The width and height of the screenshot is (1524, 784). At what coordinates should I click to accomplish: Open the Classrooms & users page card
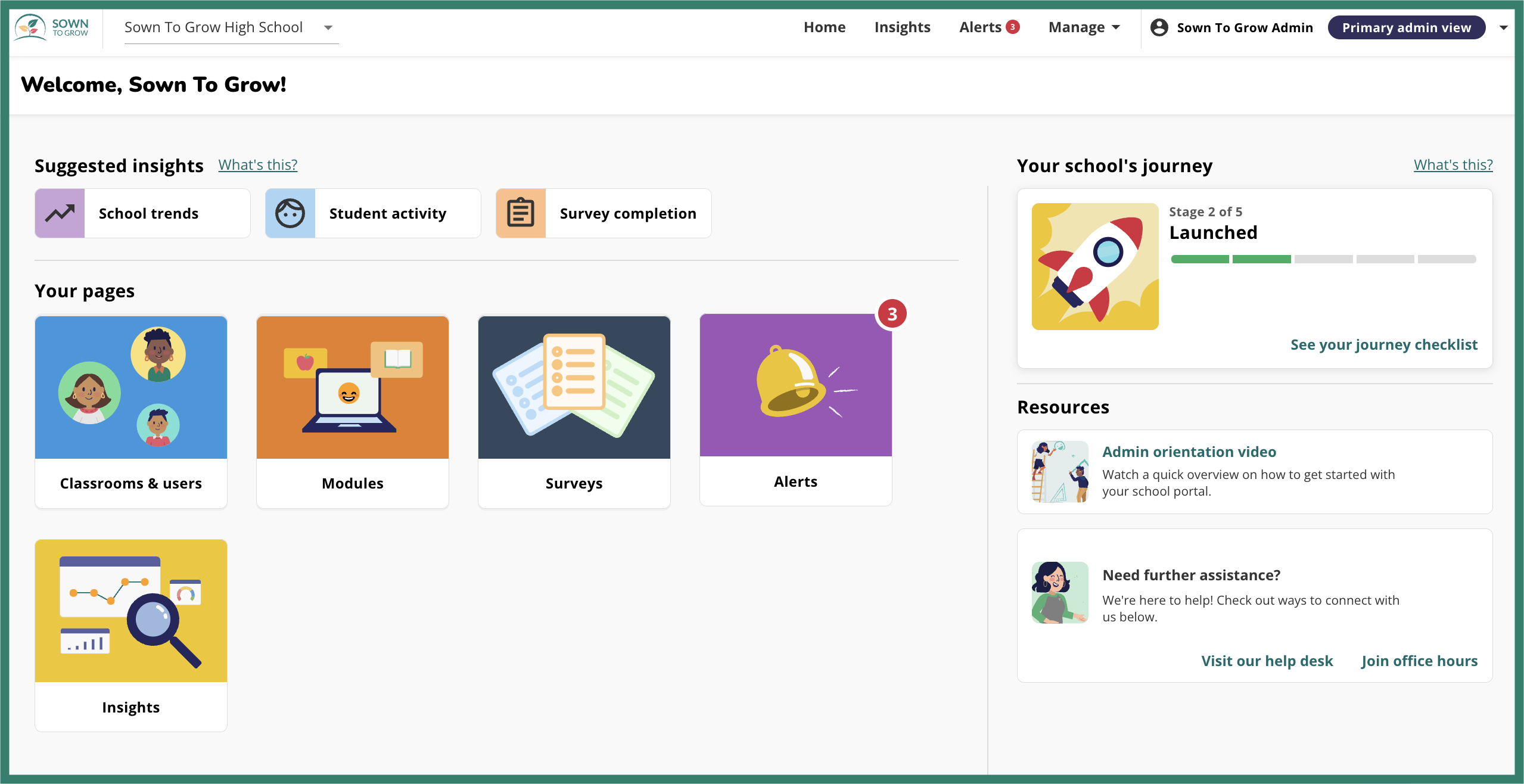pos(131,411)
